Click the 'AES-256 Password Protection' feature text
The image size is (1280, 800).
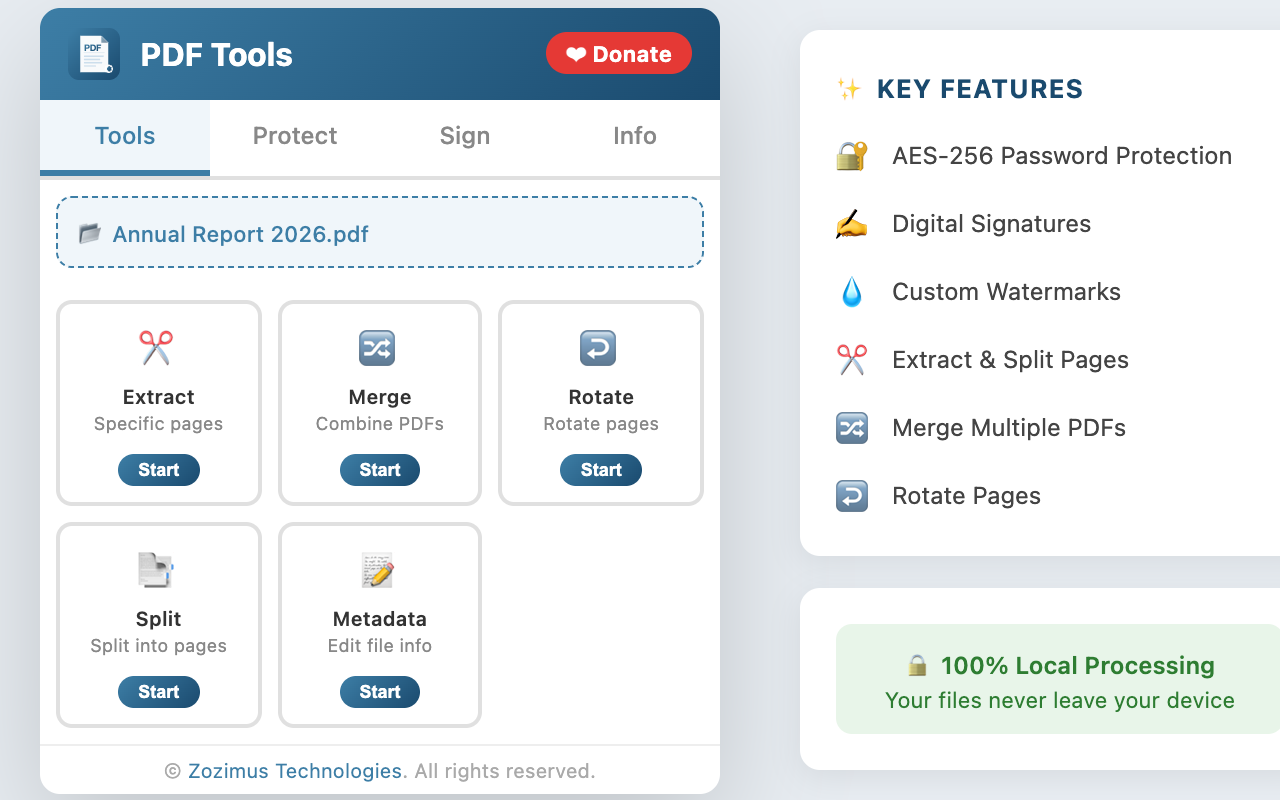tap(1062, 156)
